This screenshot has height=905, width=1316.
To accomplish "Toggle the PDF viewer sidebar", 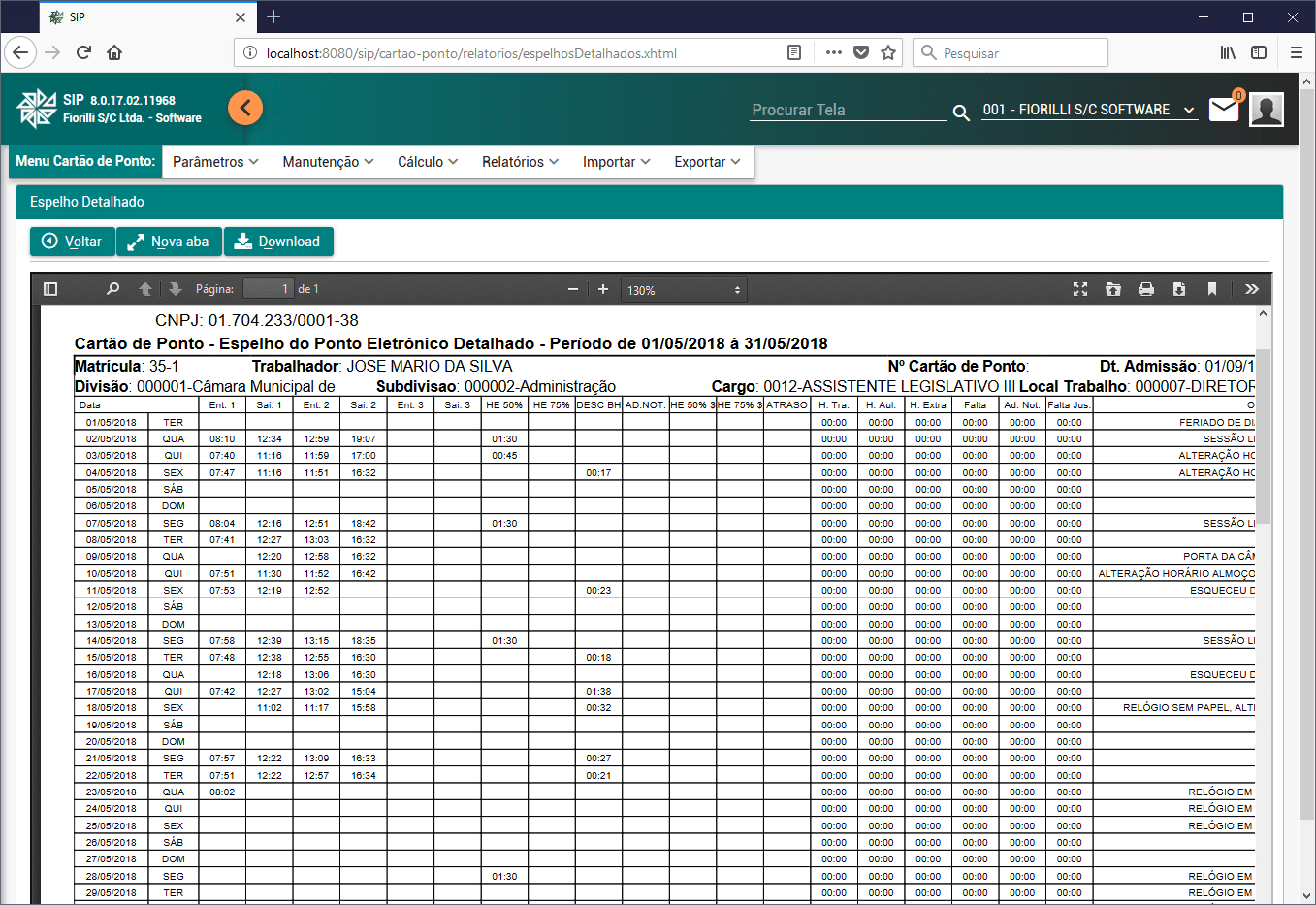I will coord(50,289).
